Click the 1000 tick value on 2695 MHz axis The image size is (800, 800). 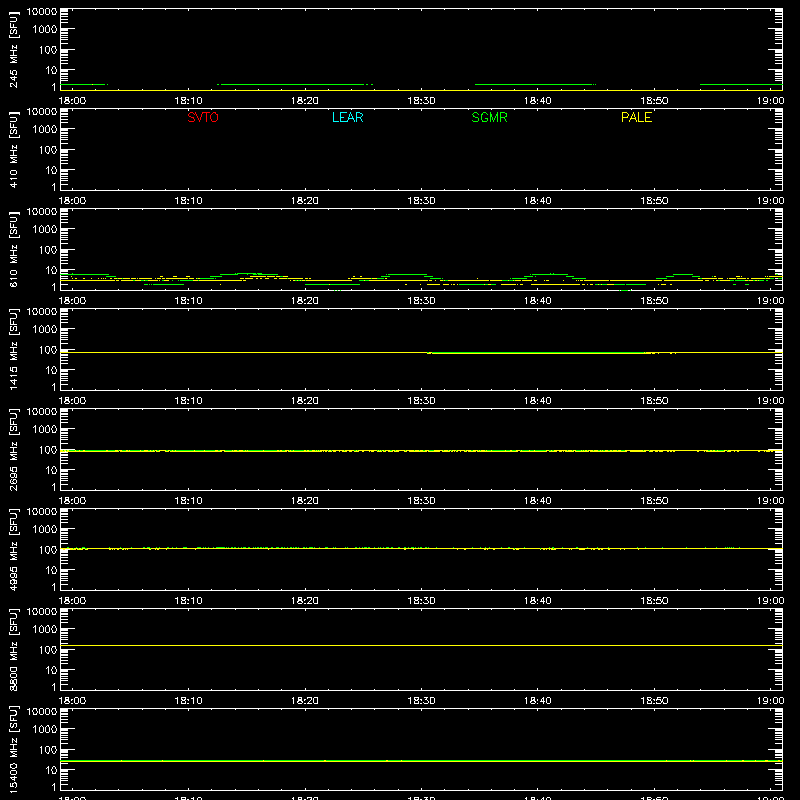[x=45, y=430]
